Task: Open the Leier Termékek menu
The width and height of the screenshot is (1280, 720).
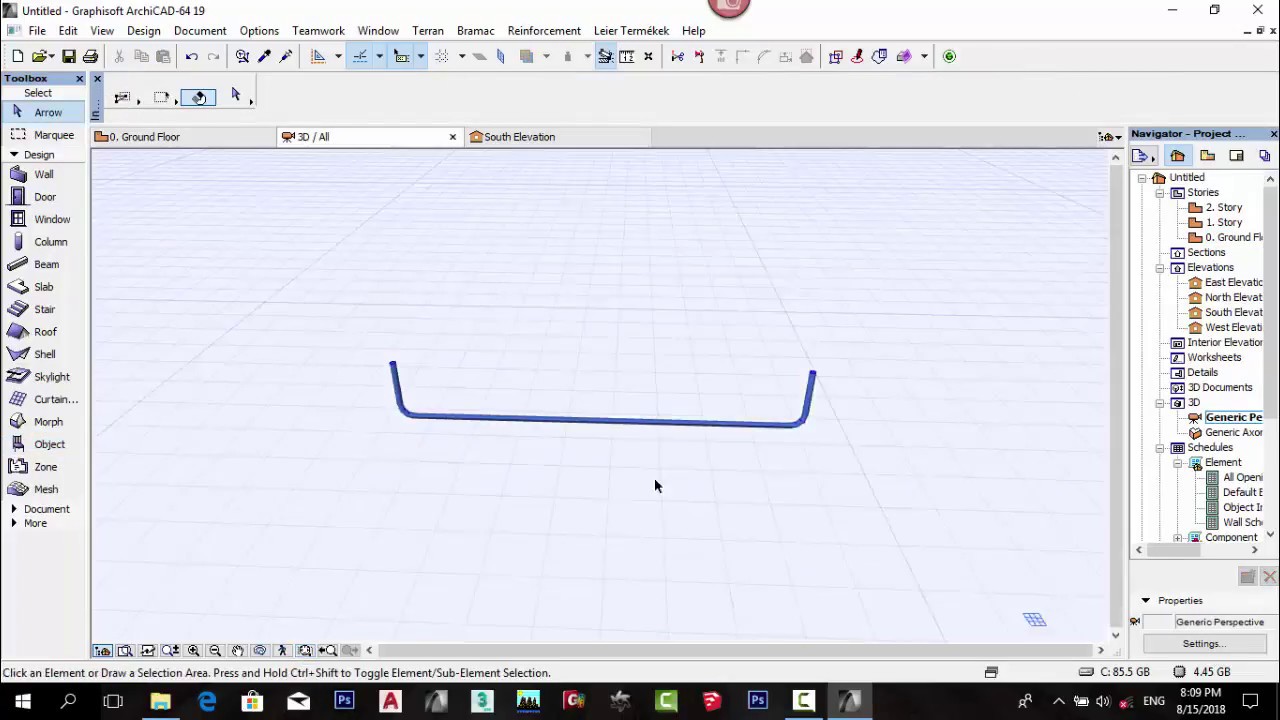Action: click(x=631, y=31)
